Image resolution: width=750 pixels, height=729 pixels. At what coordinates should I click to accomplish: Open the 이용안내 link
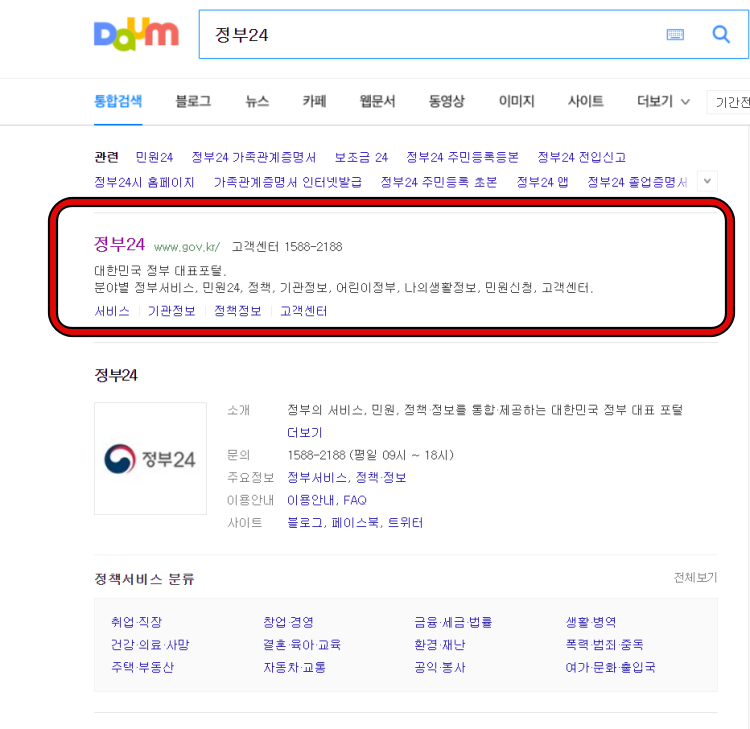(310, 500)
